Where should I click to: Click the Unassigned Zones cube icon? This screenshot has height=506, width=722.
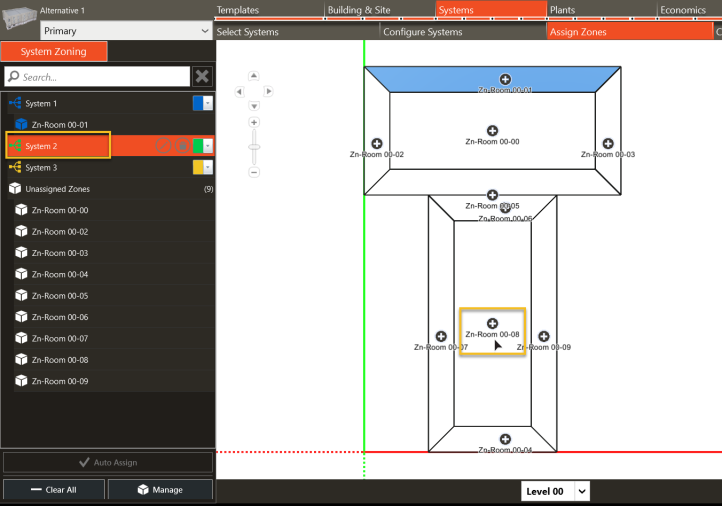15,188
